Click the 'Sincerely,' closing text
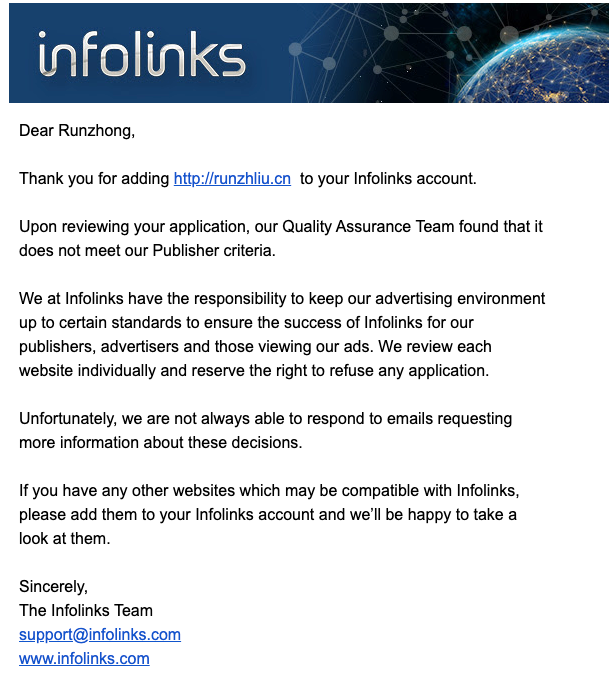The image size is (615, 678). click(x=53, y=586)
